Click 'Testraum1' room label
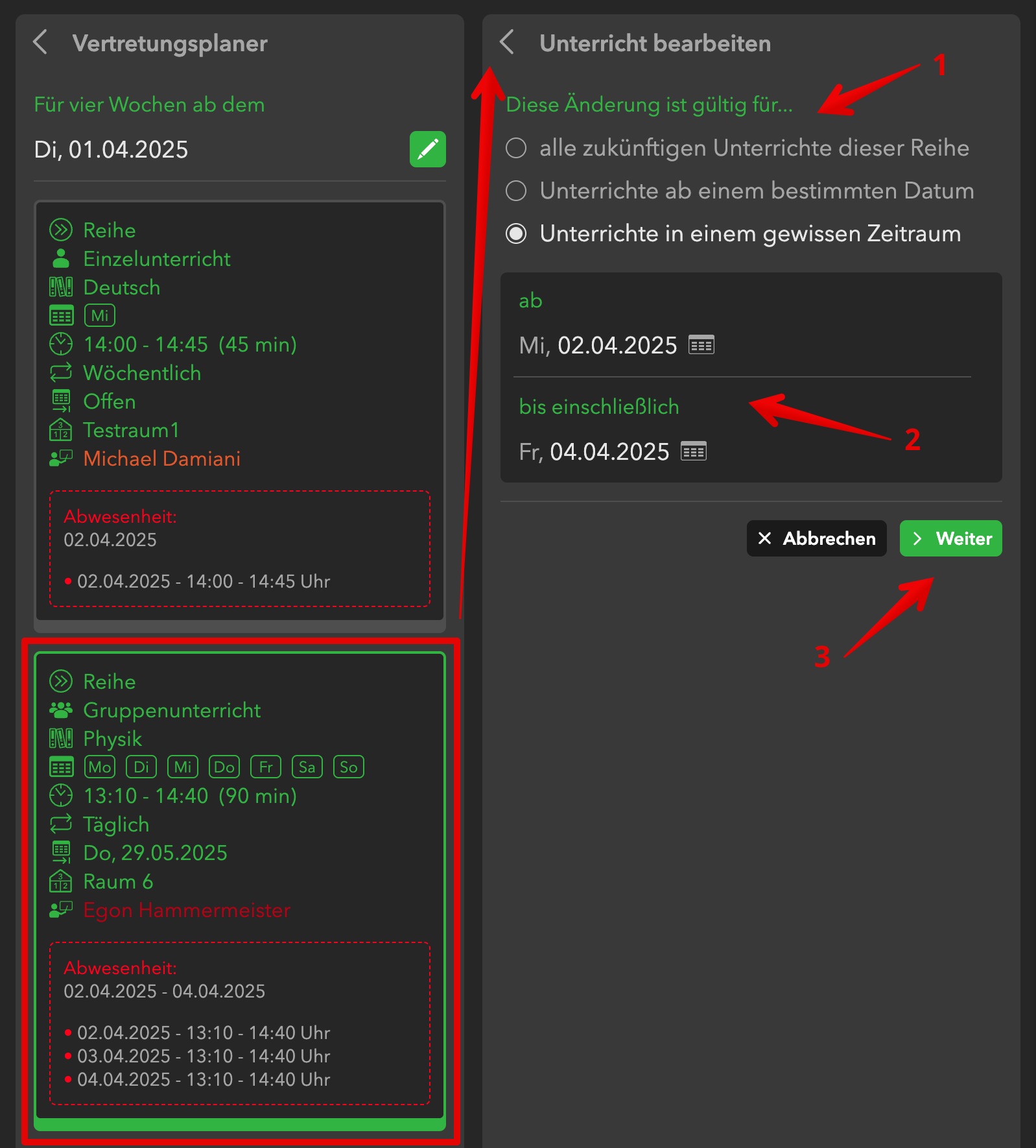The width and height of the screenshot is (1036, 1148). (131, 430)
